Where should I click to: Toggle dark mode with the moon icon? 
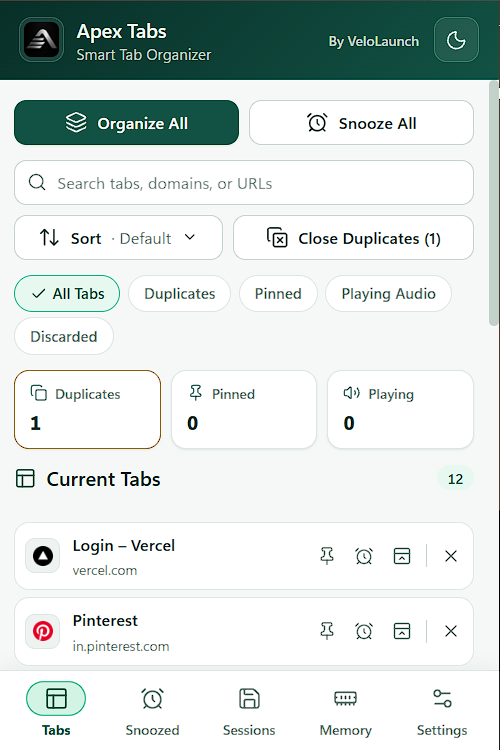456,40
